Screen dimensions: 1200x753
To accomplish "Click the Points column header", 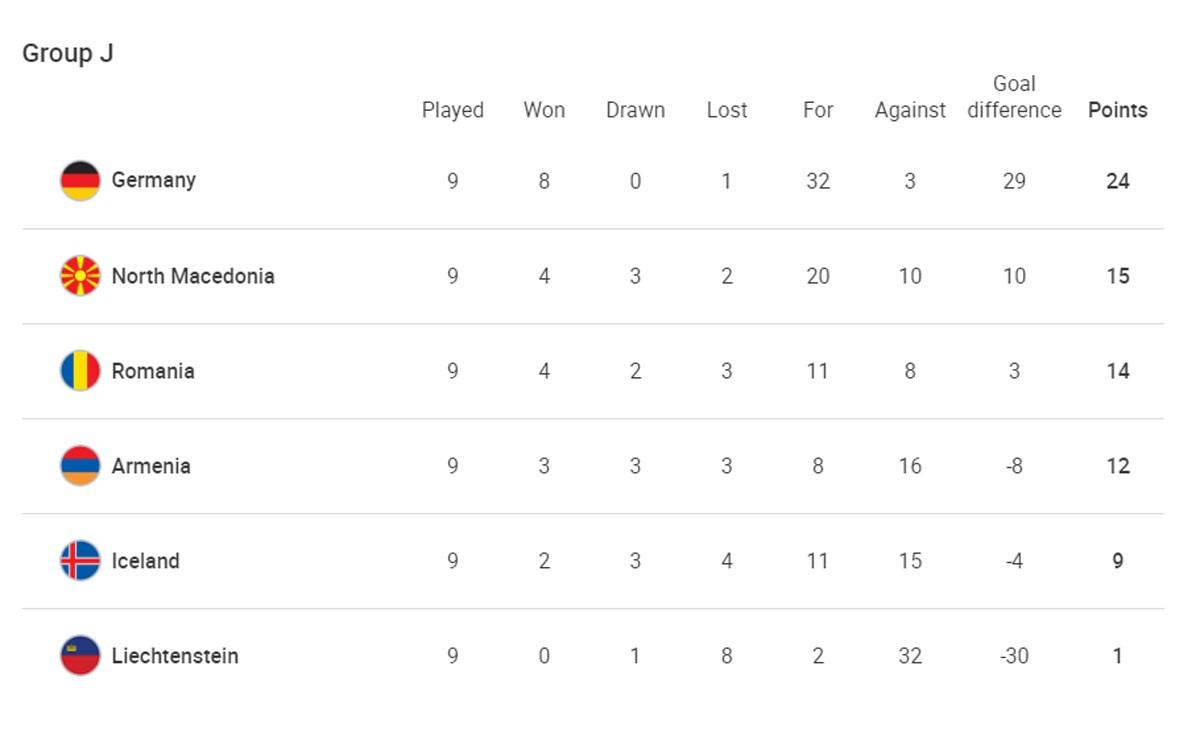I will click(1118, 110).
